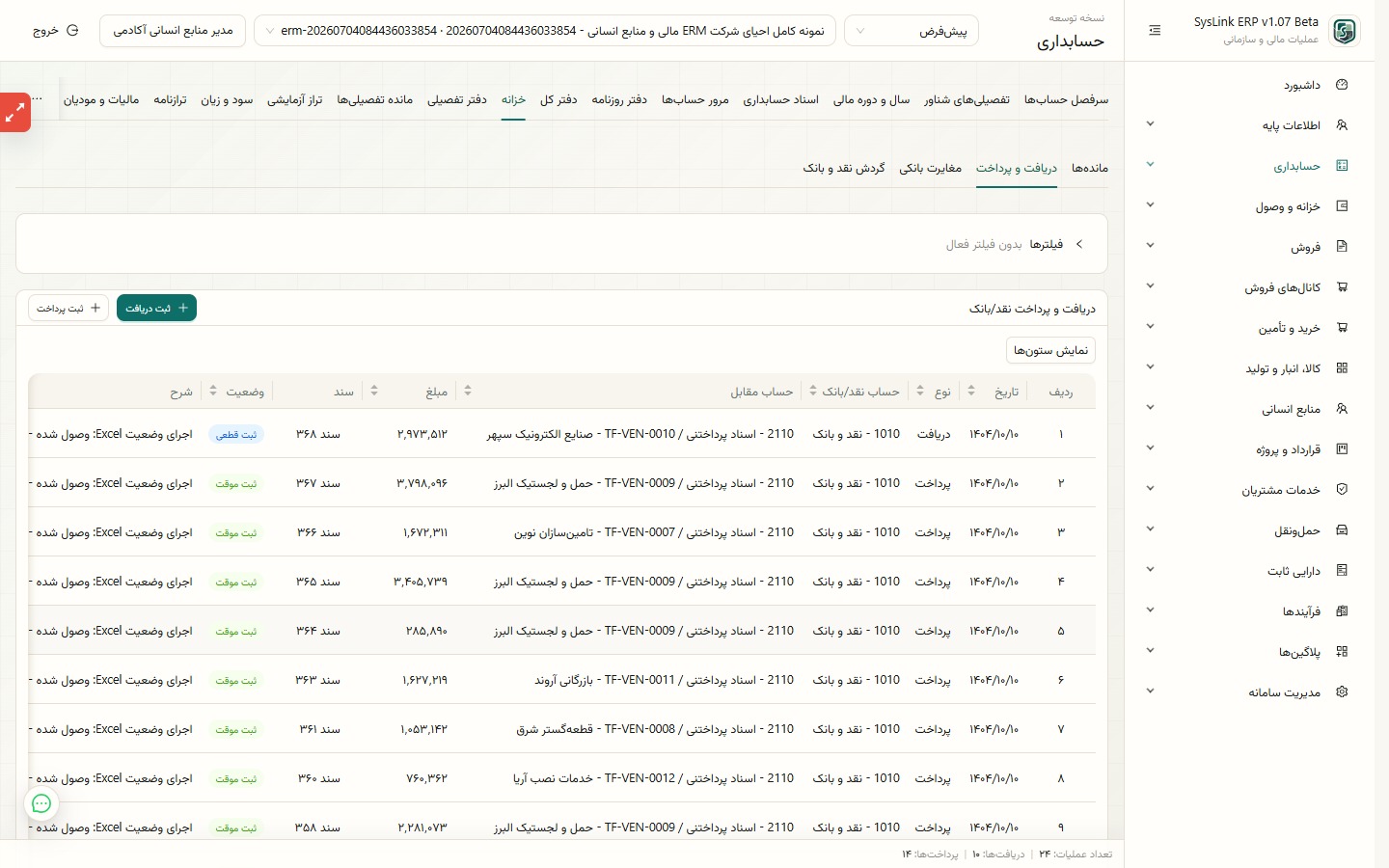Click the اطلاعات پایه sidebar icon

click(x=1342, y=125)
